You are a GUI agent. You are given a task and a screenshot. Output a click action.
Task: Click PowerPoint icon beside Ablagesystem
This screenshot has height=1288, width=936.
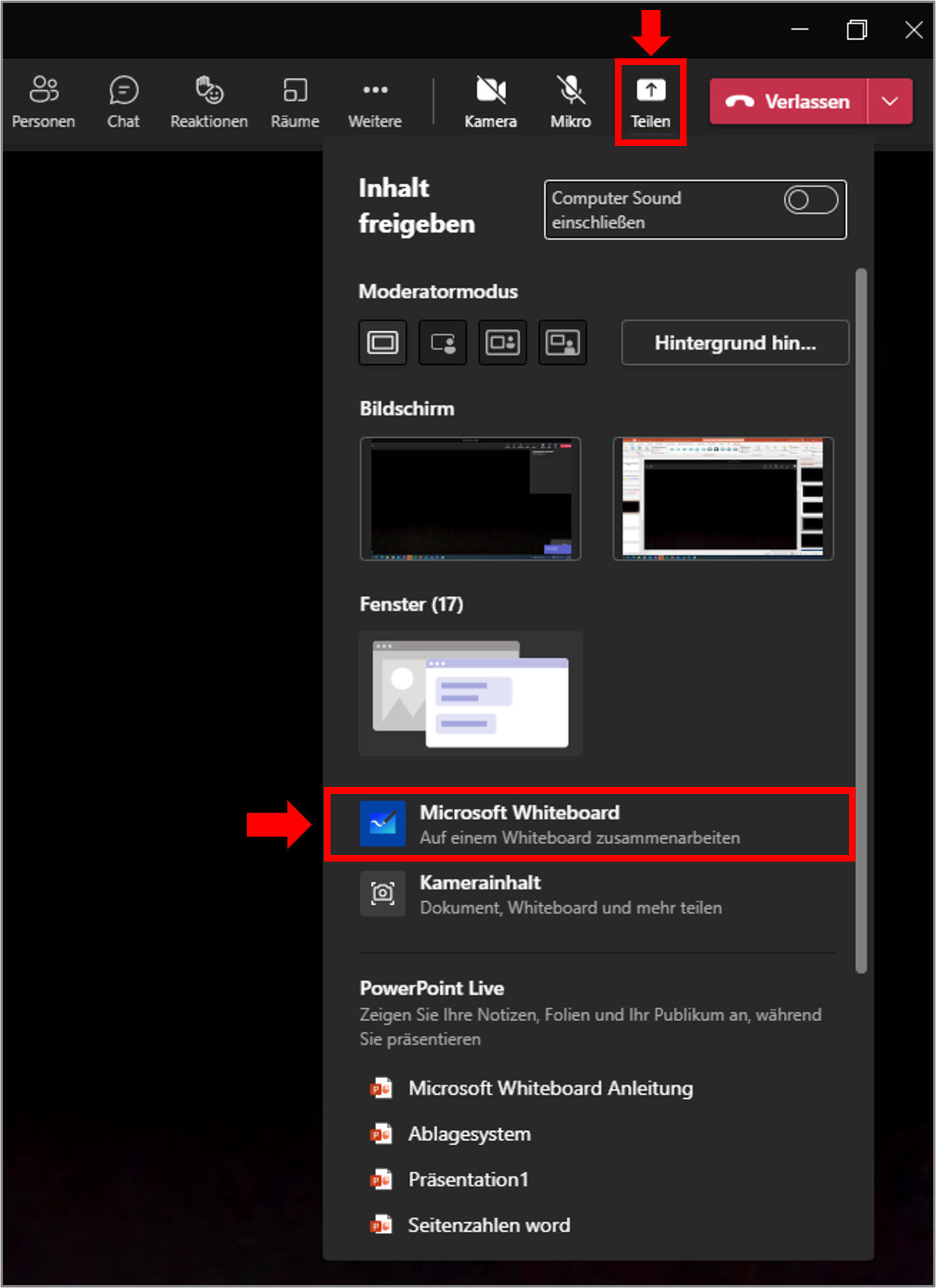click(x=381, y=1134)
